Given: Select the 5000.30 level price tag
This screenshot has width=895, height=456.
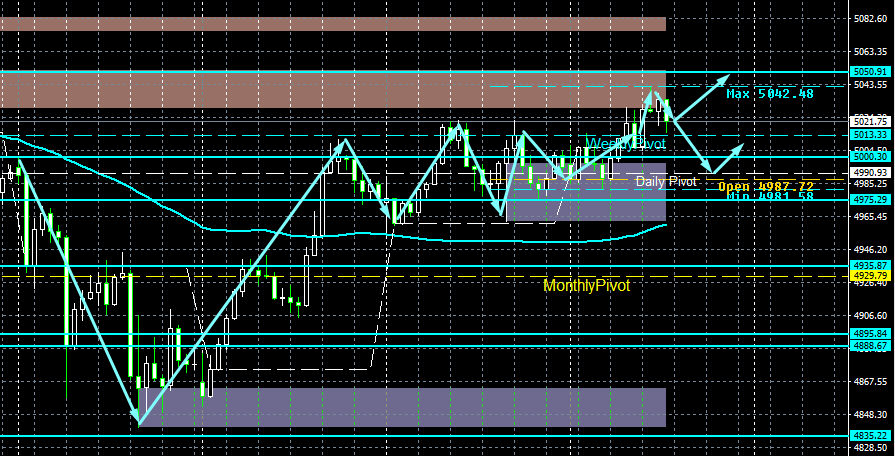Looking at the screenshot, I should [871, 156].
